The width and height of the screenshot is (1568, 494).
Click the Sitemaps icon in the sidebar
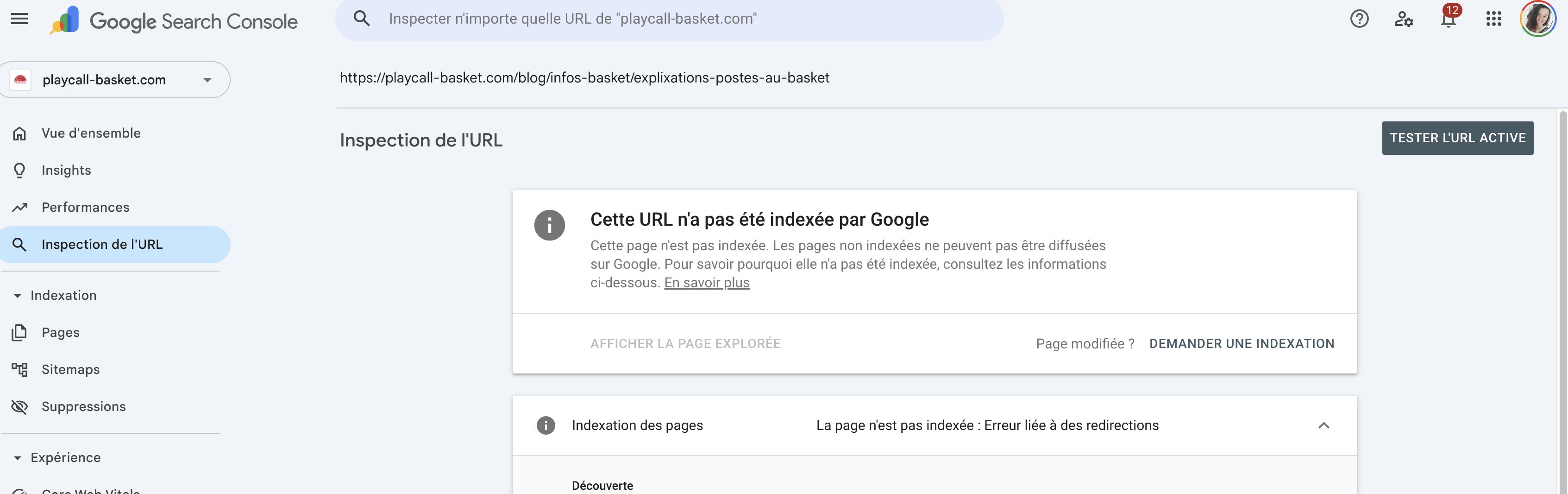click(20, 369)
